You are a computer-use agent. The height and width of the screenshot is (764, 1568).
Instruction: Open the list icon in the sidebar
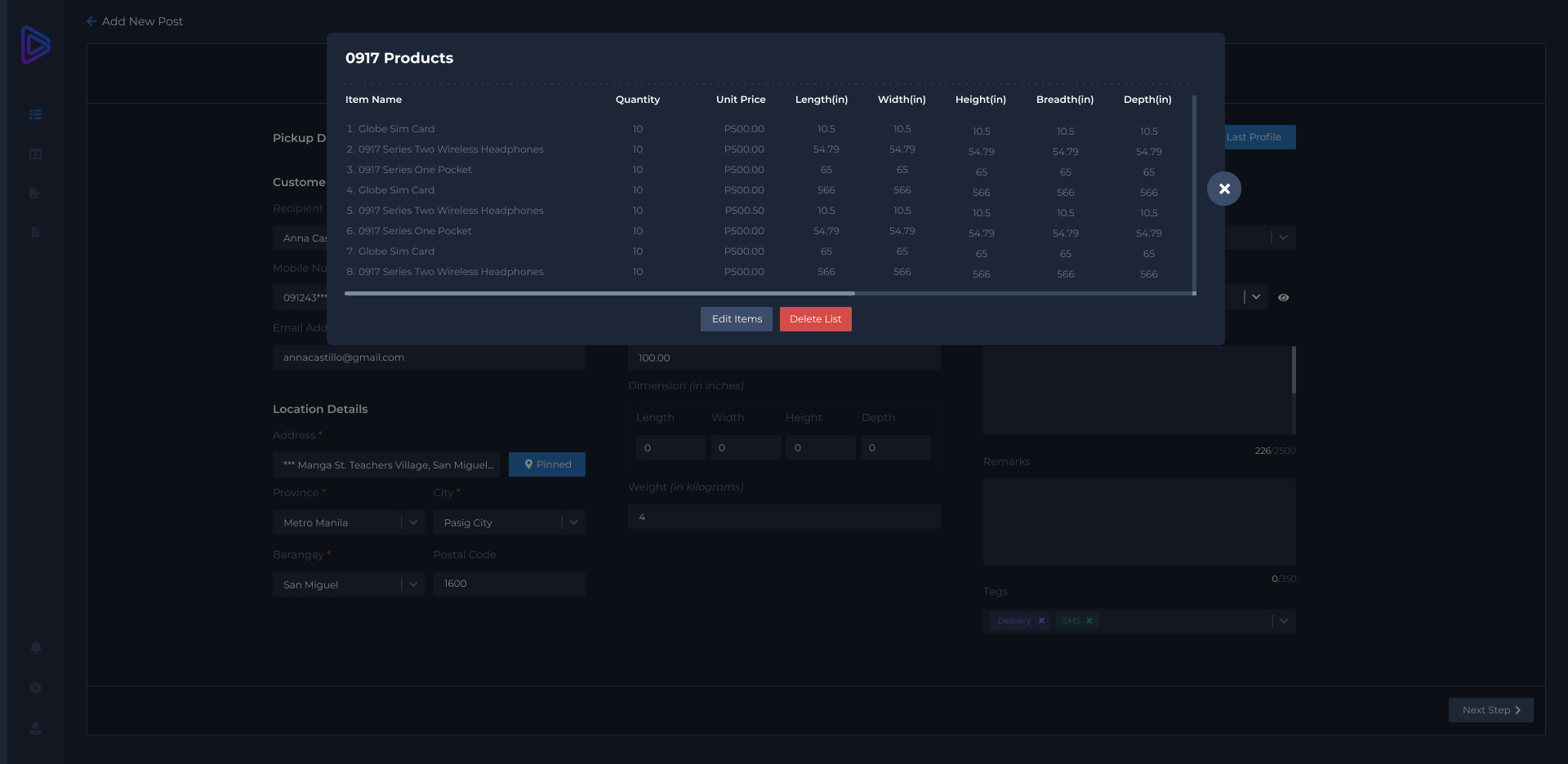coord(36,115)
